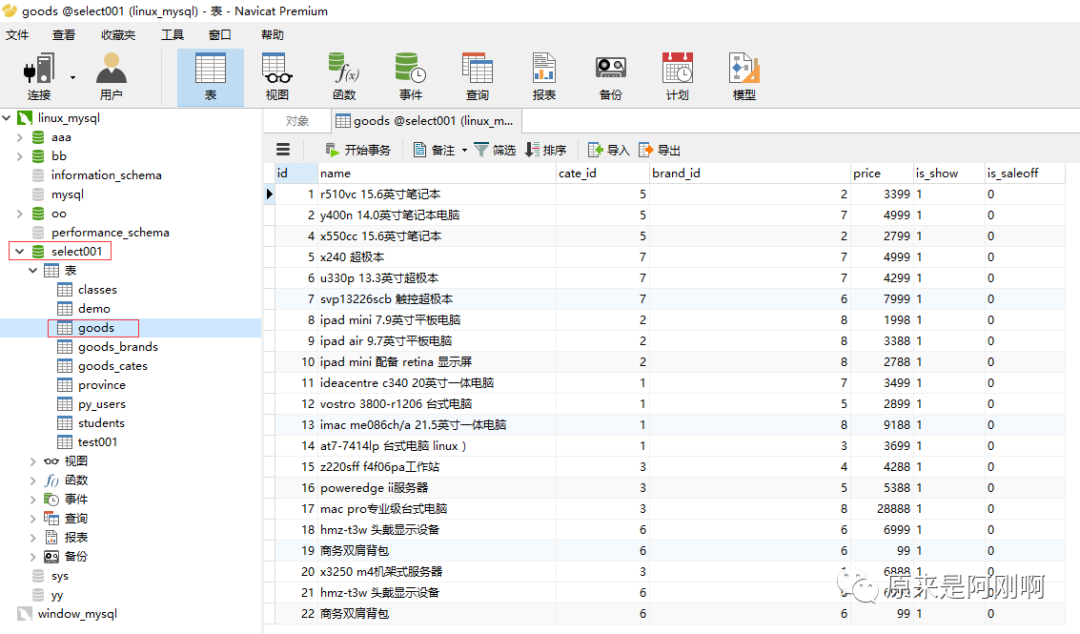Open the 文件 menu
Screen dimensions: 1080x634
[17, 34]
